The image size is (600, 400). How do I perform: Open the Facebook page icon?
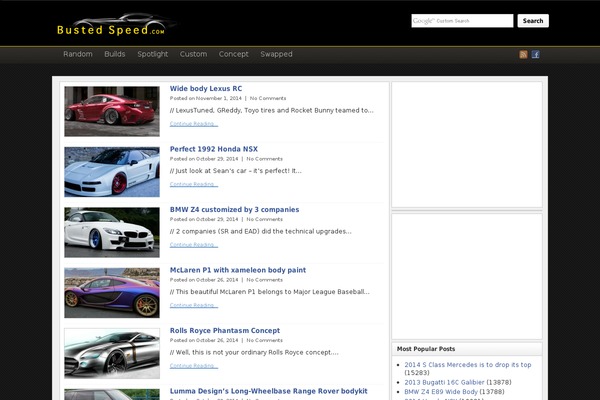pyautogui.click(x=535, y=54)
